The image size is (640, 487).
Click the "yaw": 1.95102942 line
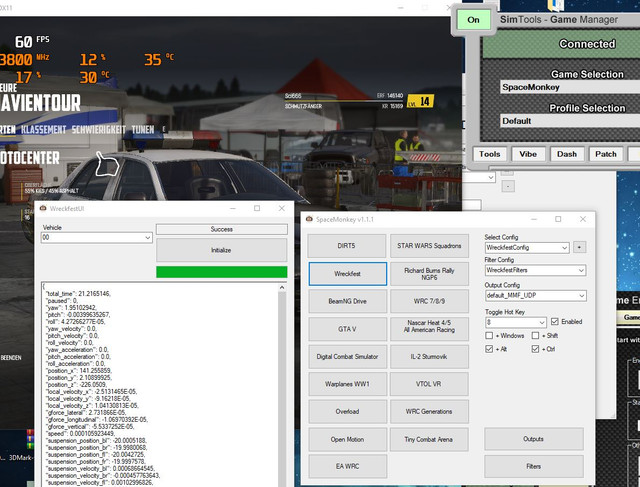click(71, 308)
